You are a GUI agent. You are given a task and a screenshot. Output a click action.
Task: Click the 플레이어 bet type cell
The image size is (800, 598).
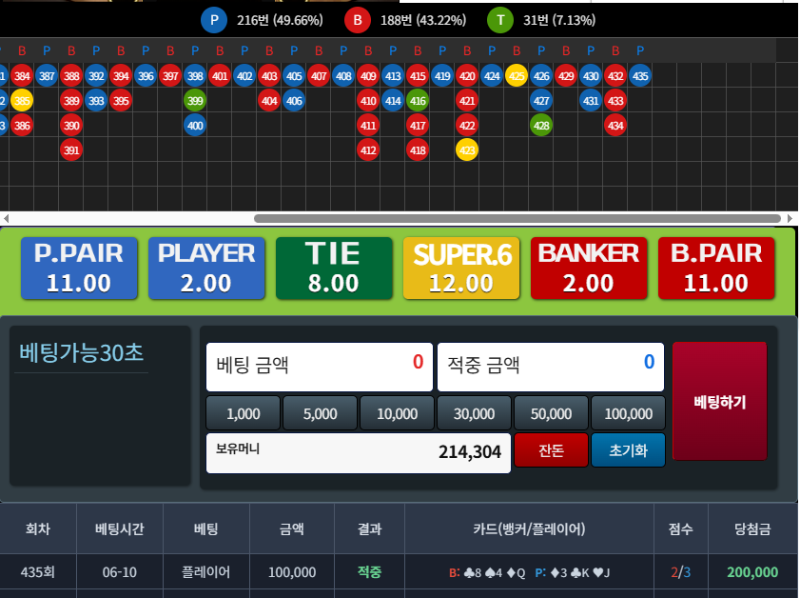pyautogui.click(x=206, y=572)
